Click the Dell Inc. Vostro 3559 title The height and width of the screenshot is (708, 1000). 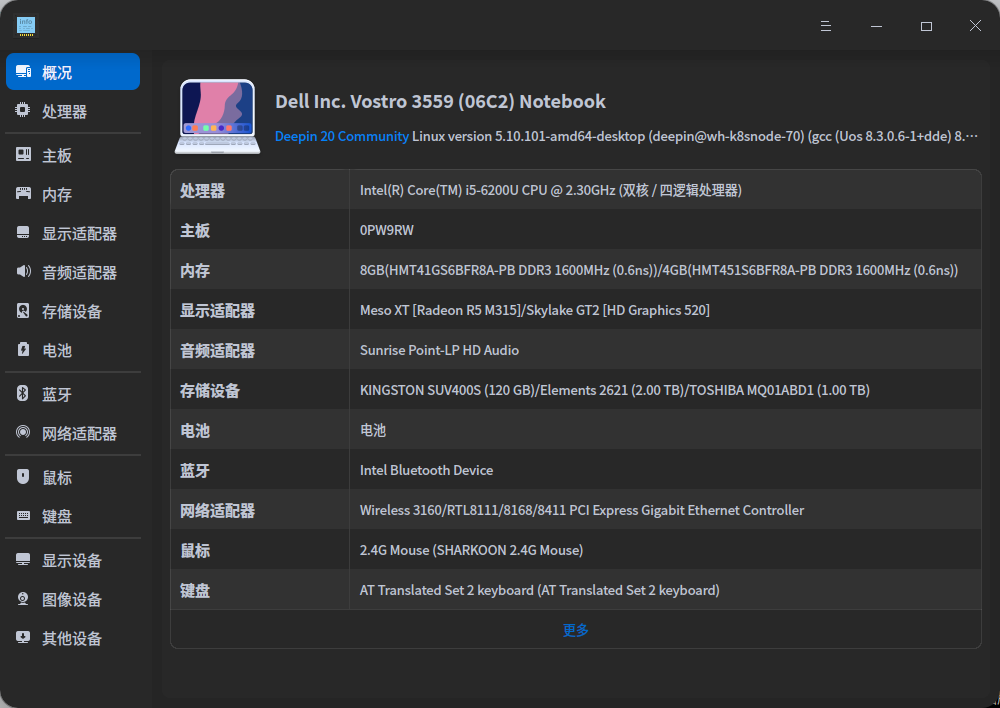click(440, 101)
